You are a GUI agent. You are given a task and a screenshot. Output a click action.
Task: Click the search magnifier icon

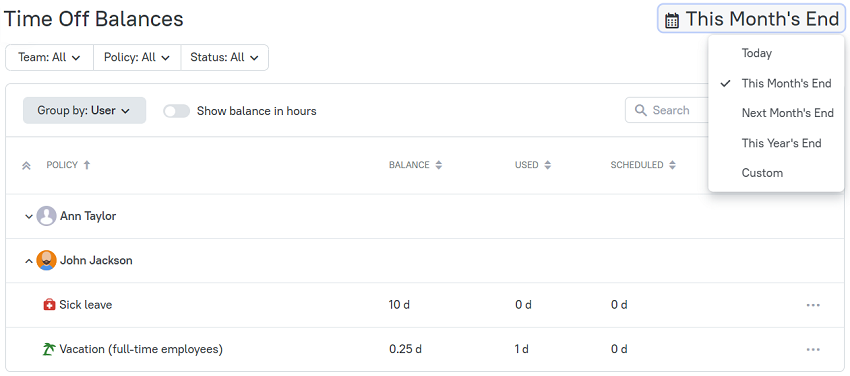641,111
